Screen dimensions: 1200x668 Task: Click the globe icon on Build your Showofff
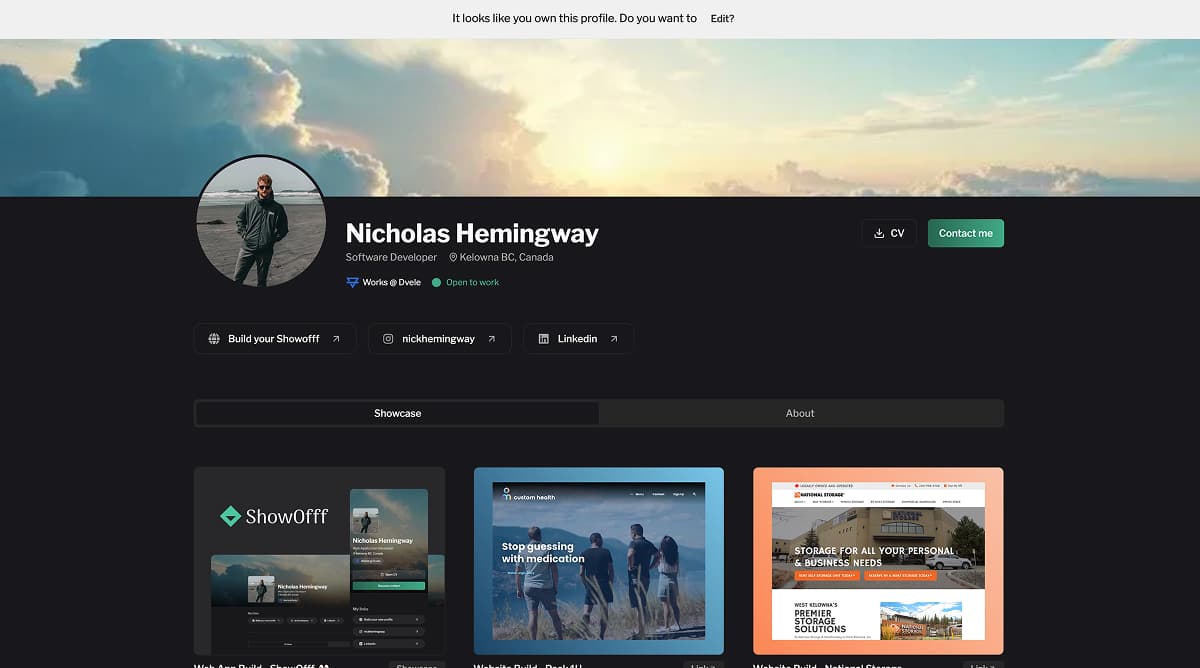pos(214,339)
